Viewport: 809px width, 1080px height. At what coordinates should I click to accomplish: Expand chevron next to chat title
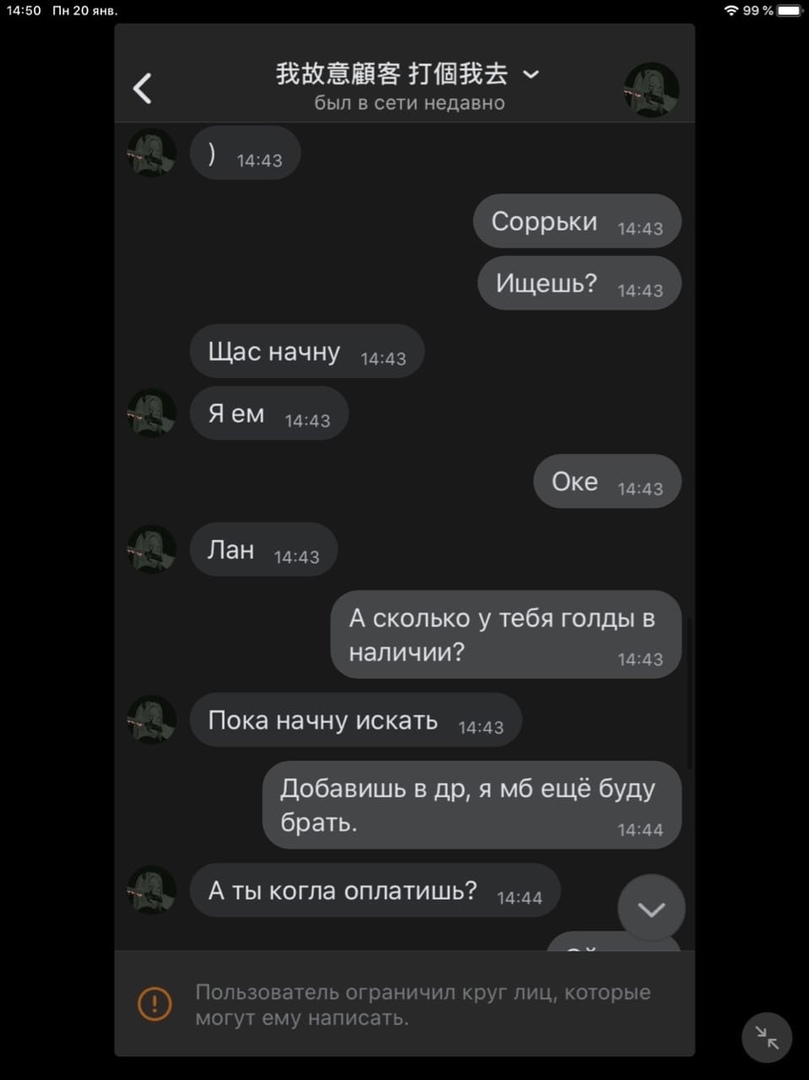point(531,74)
